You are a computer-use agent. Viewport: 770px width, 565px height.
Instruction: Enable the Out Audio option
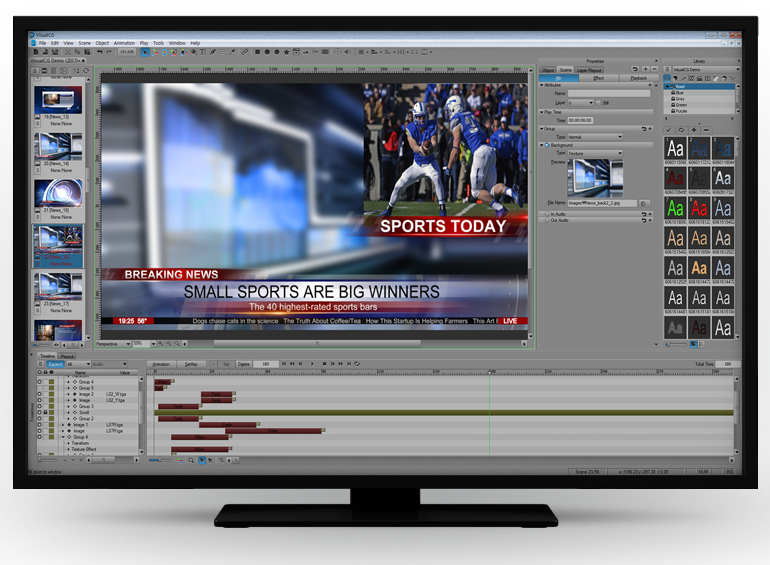pos(547,220)
